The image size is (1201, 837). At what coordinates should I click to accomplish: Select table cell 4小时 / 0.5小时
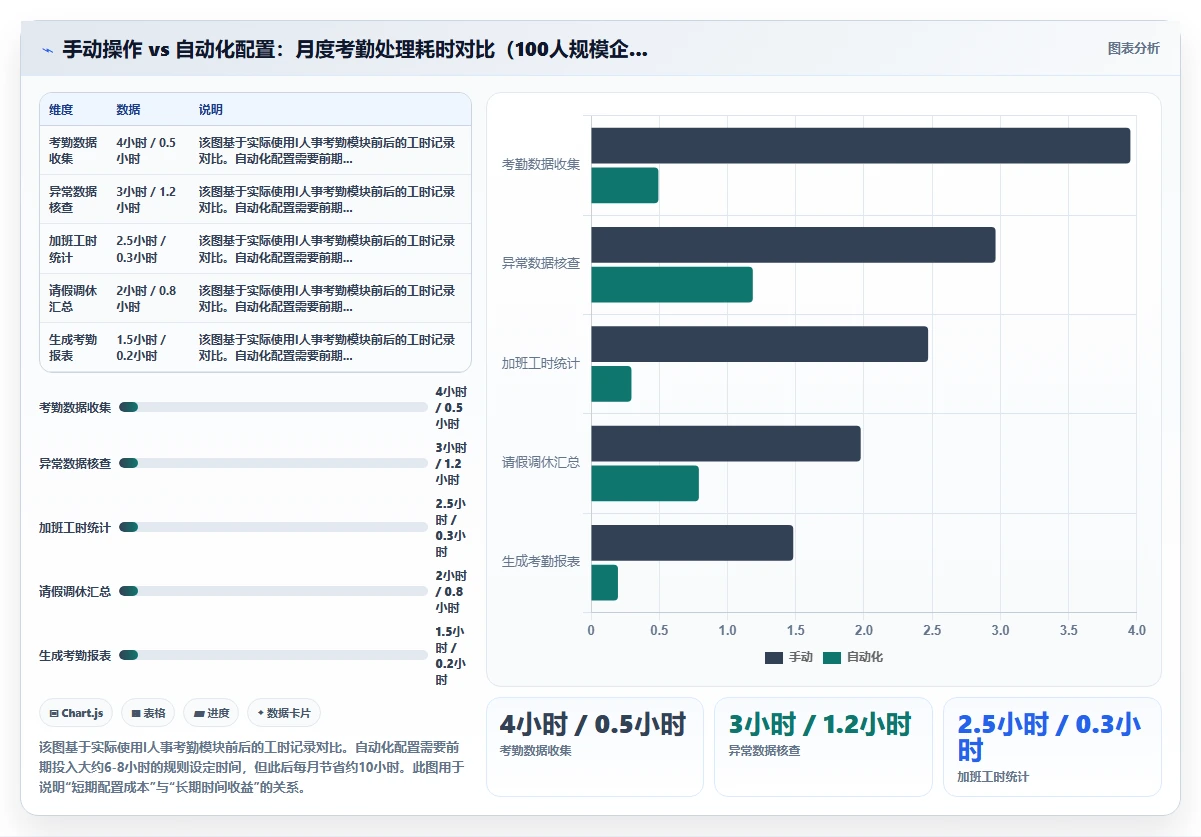148,150
